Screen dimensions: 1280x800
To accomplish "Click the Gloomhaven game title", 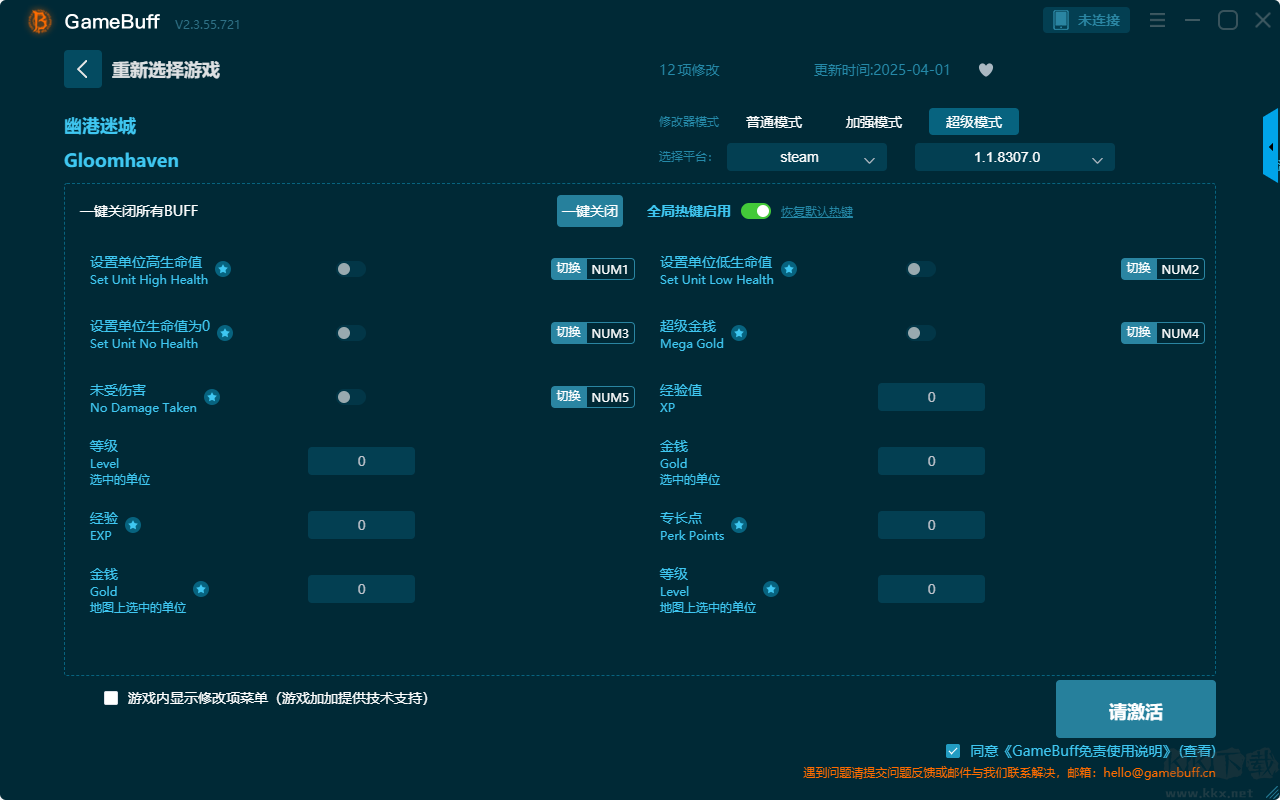I will (x=121, y=160).
